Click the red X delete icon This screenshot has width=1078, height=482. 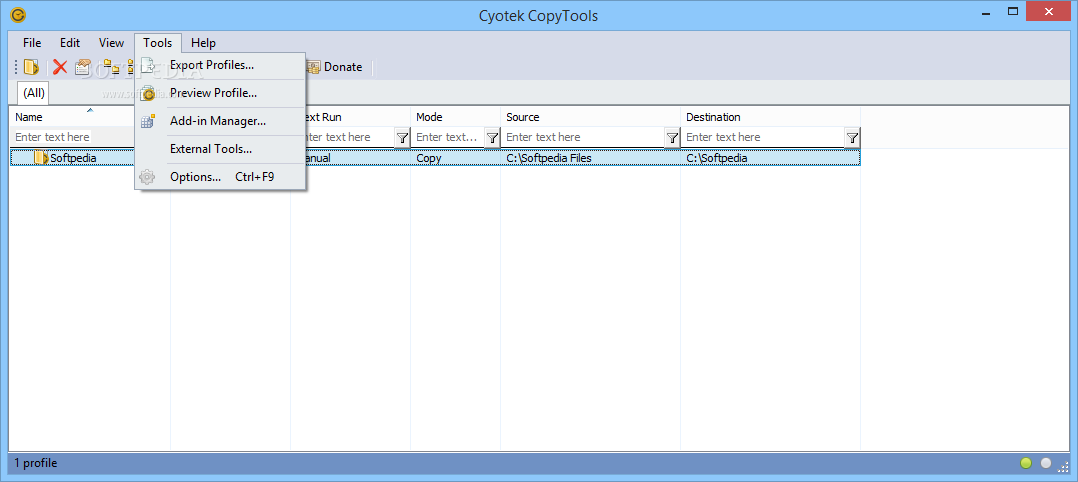[60, 67]
